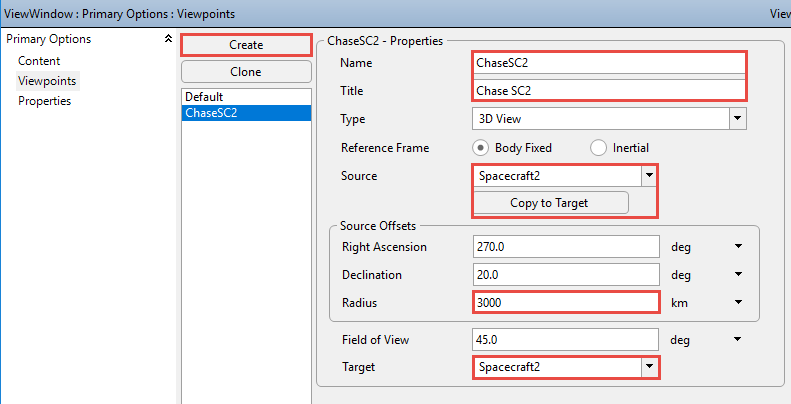Screen dimensions: 791x404
Task: Click the Name field containing ChaseSC2
Action: [x=609, y=63]
